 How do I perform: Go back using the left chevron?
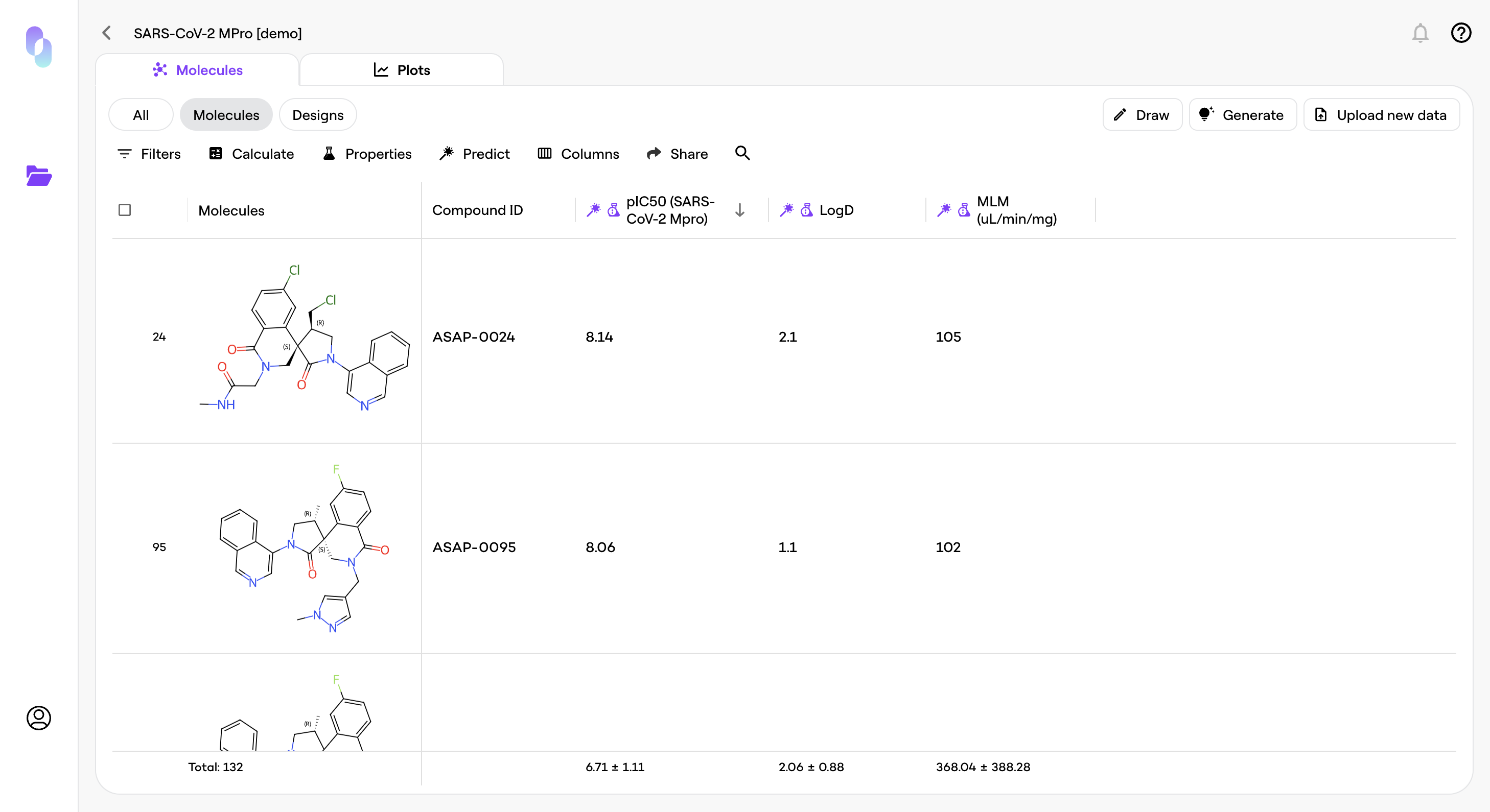106,33
